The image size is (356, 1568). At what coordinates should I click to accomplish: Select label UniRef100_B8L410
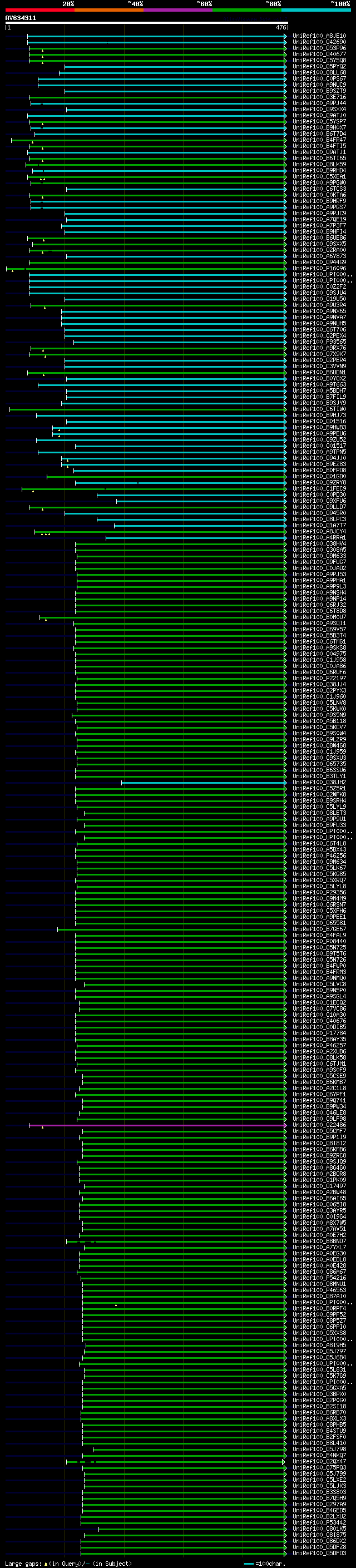tap(319, 1443)
